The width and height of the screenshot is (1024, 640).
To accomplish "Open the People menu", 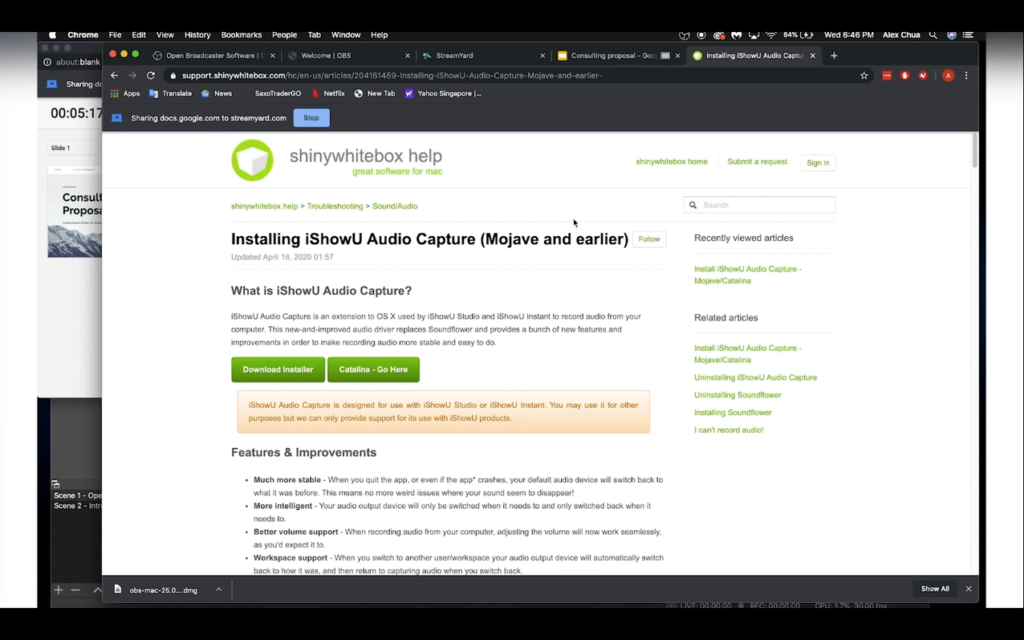I will tap(284, 35).
